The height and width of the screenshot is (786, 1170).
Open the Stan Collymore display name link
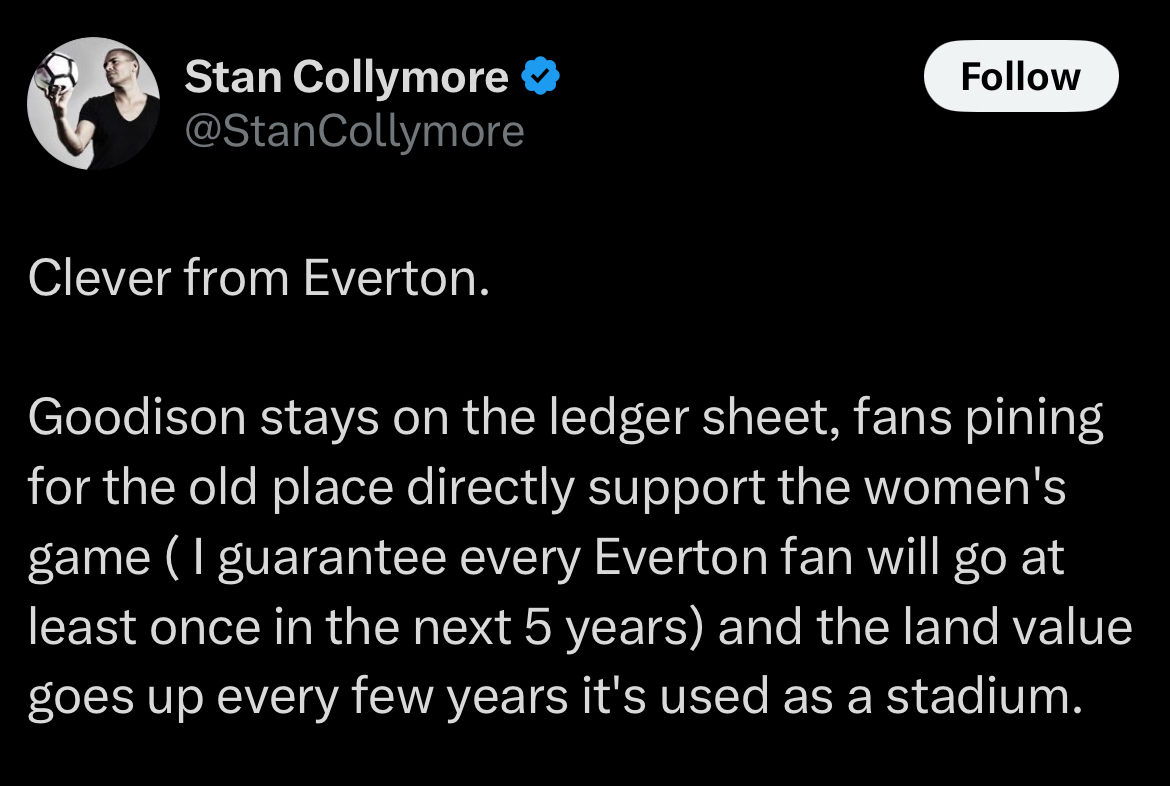coord(346,78)
